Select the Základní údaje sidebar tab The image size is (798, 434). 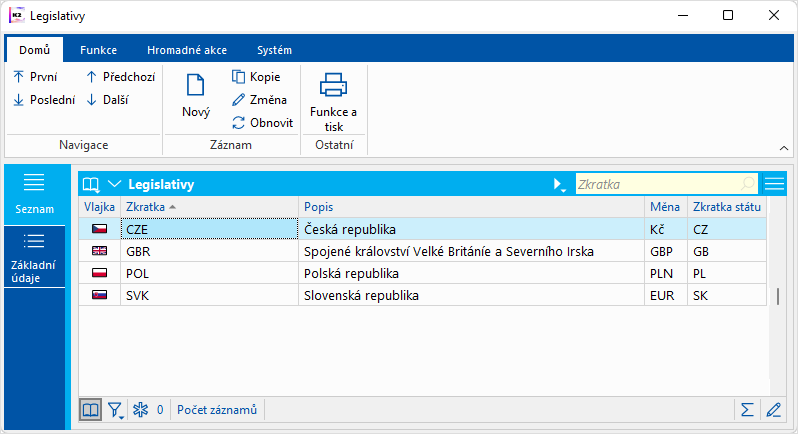tap(34, 257)
